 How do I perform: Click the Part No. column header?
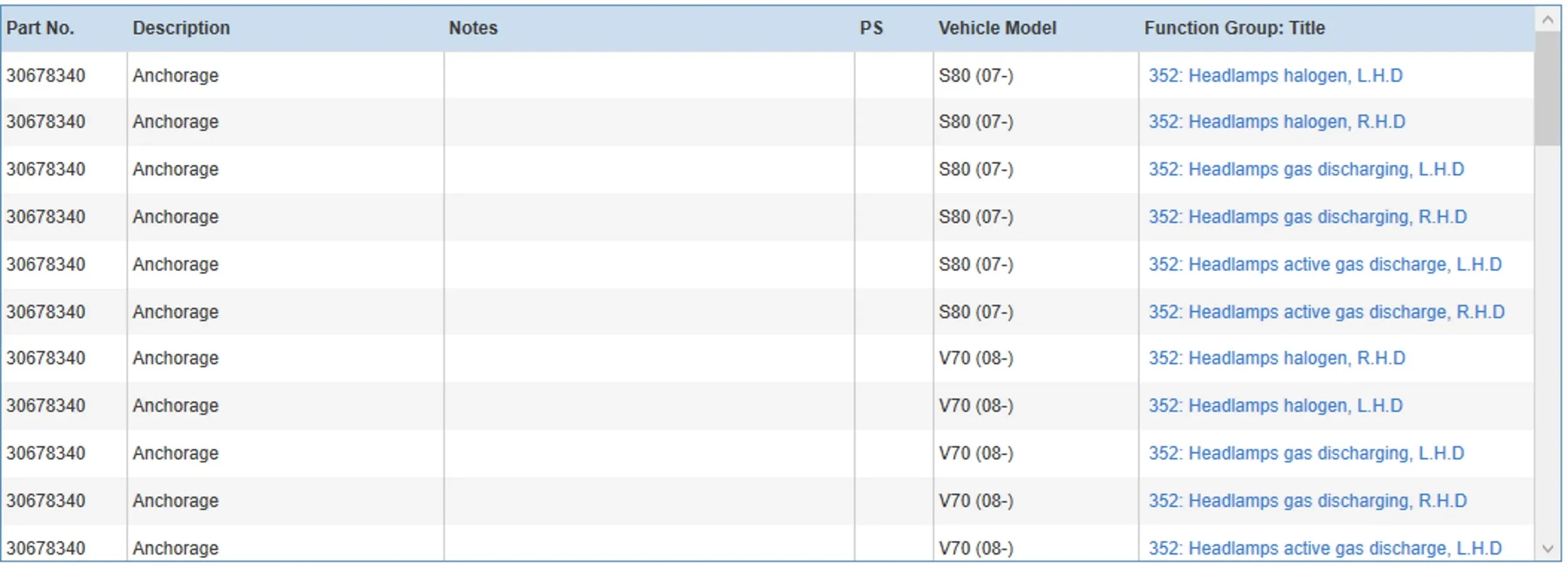(x=40, y=28)
